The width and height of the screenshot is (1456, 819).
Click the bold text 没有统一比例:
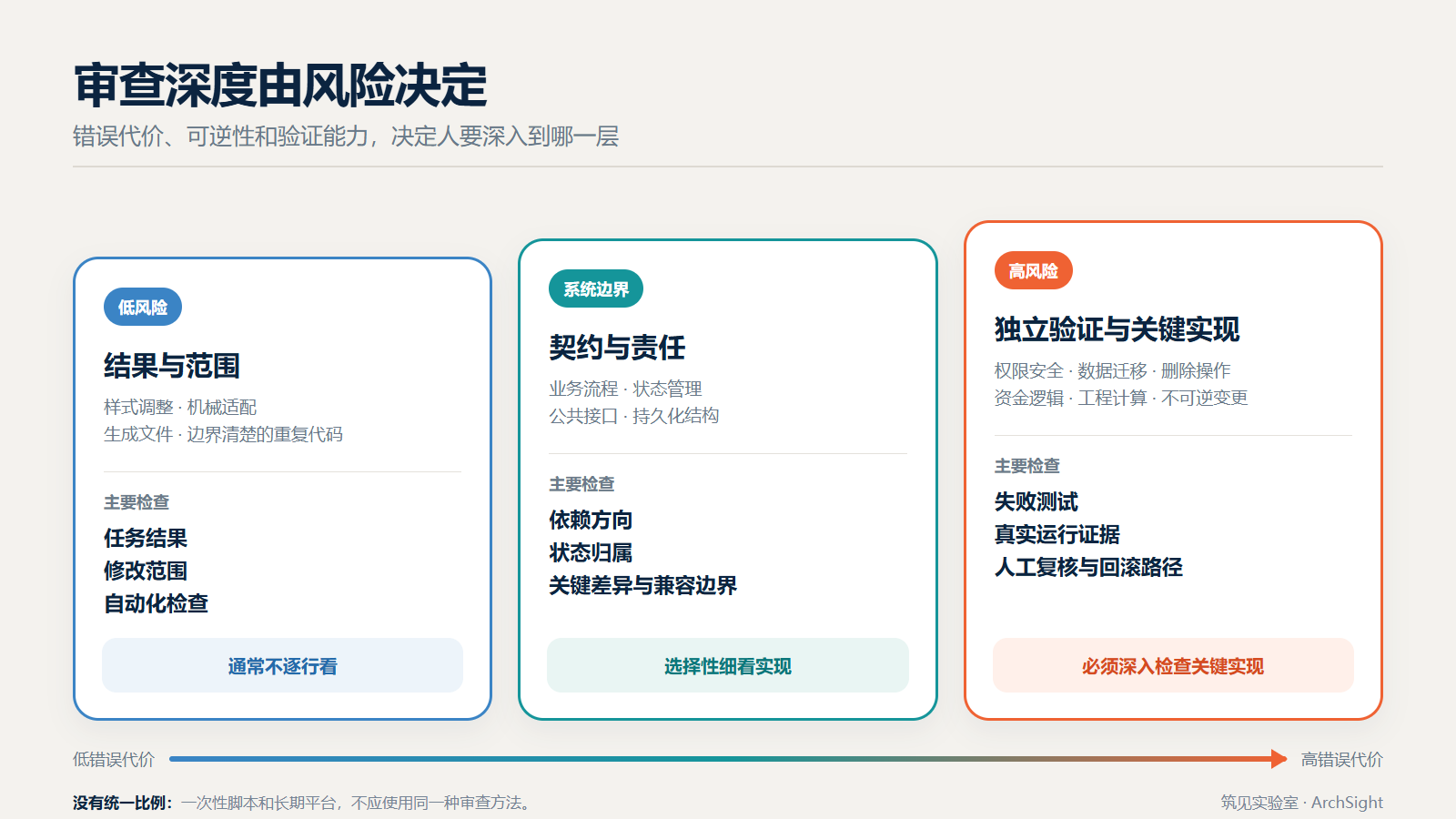point(123,803)
